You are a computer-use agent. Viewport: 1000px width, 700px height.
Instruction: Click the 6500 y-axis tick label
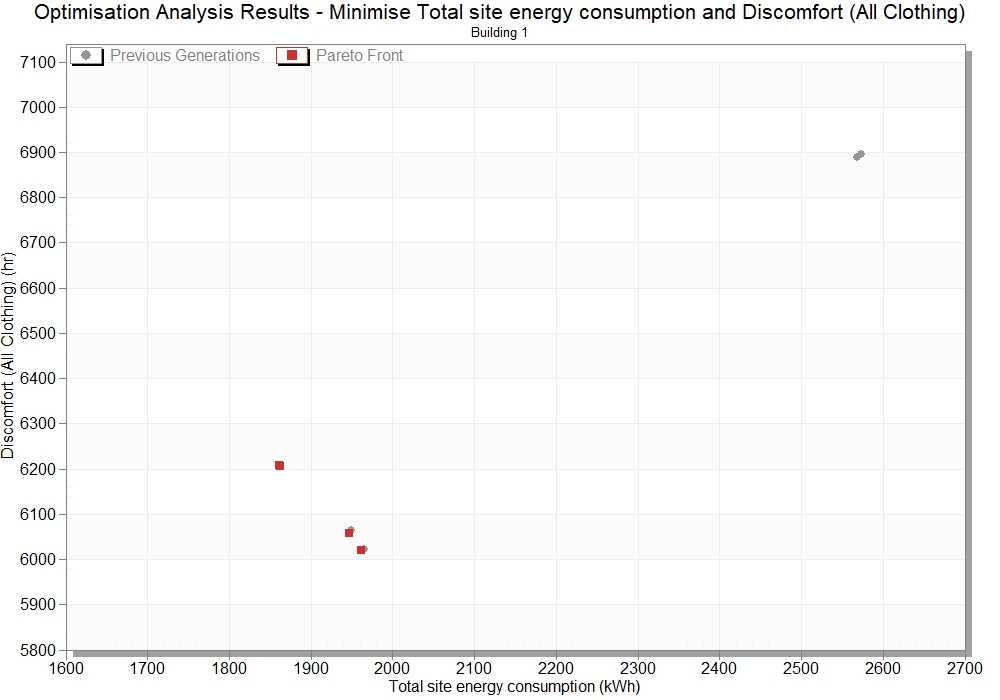38,333
